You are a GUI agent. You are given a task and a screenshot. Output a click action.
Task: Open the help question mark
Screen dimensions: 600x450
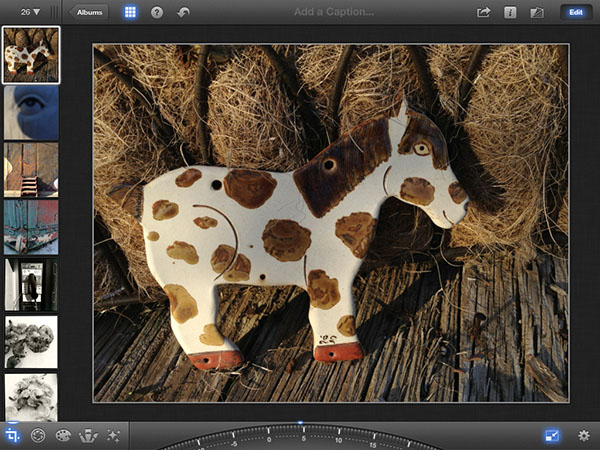point(157,13)
